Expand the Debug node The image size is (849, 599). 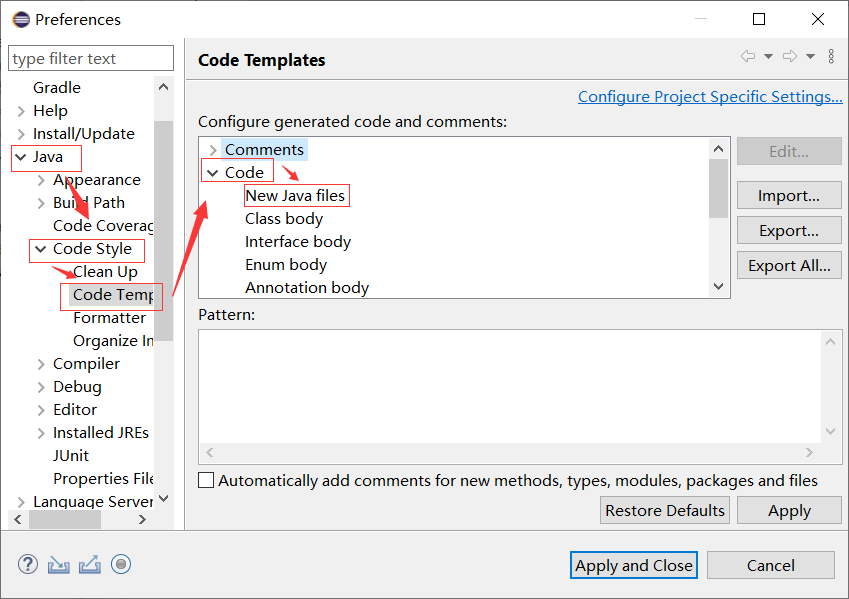41,387
